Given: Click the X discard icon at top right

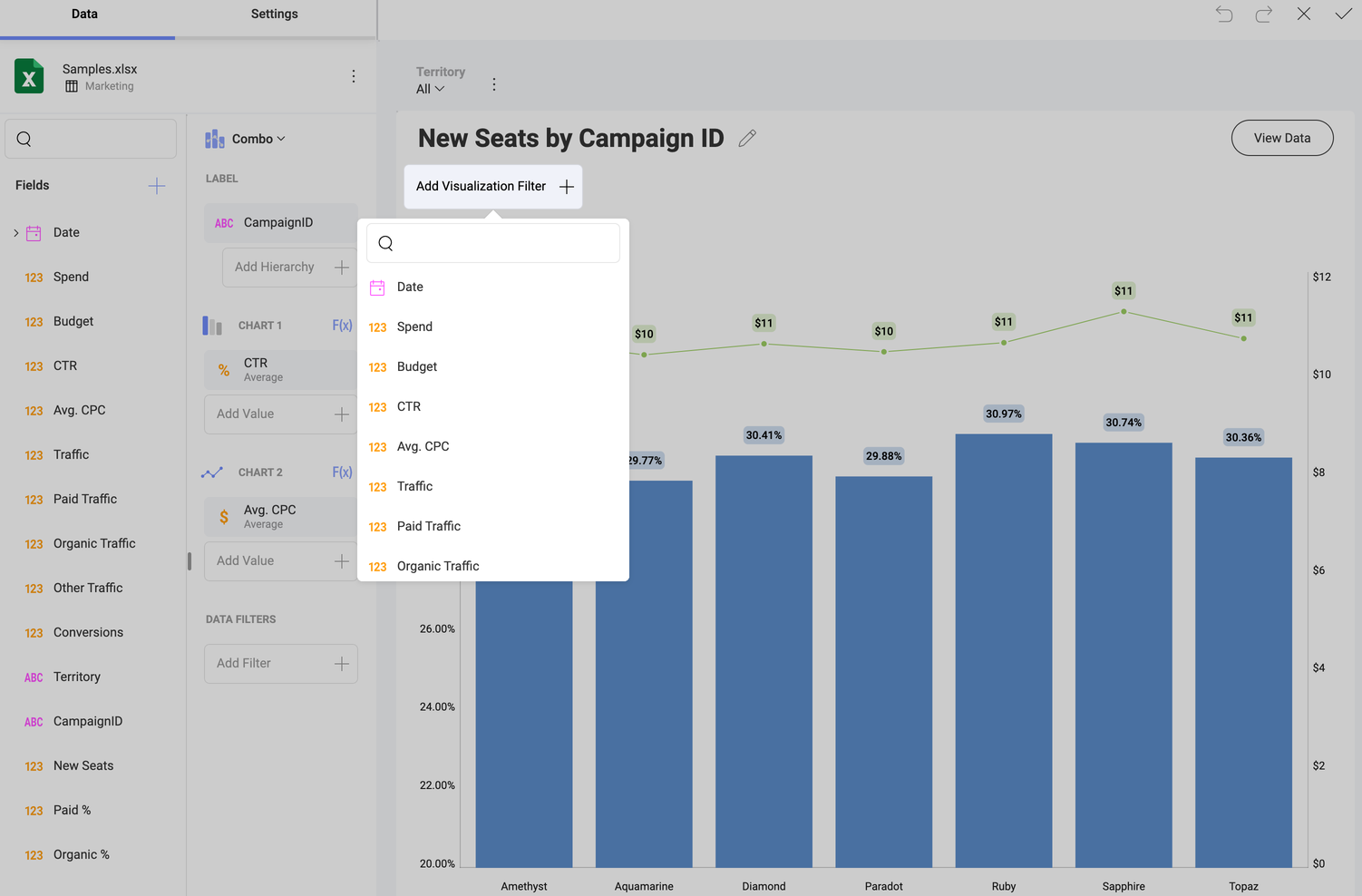Looking at the screenshot, I should (1304, 14).
